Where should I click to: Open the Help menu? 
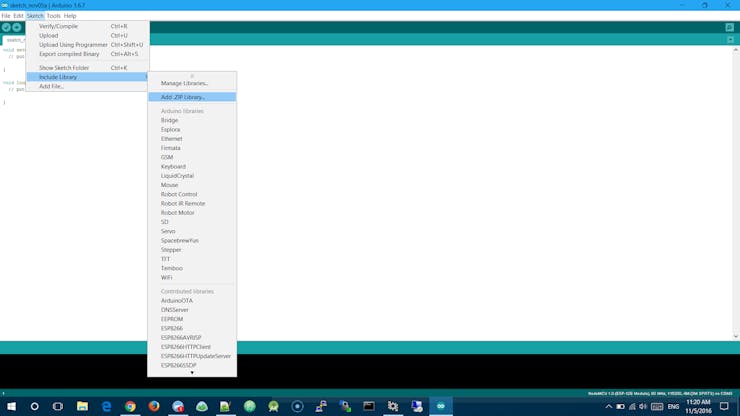pyautogui.click(x=70, y=16)
